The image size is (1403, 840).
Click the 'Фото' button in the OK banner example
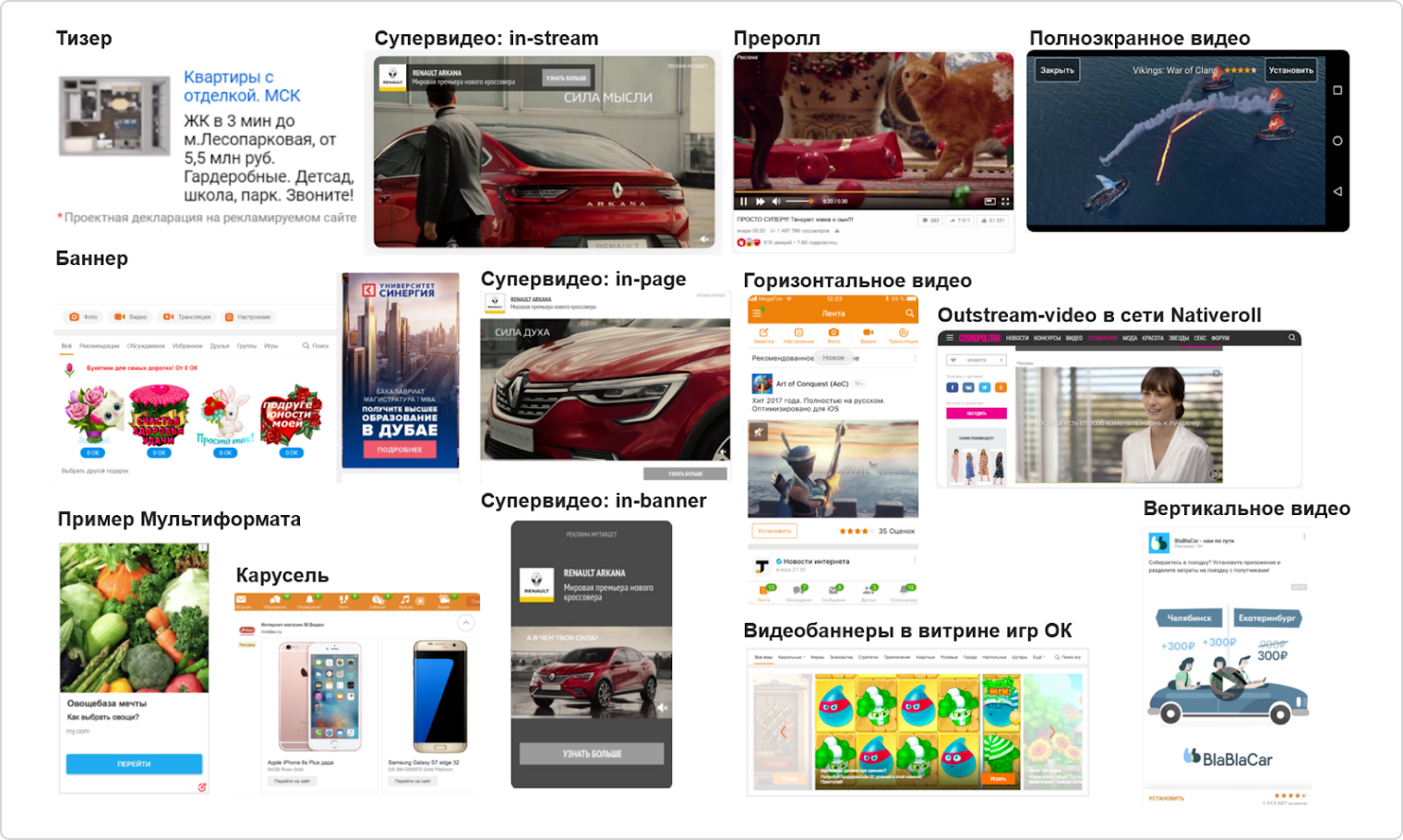pos(83,317)
